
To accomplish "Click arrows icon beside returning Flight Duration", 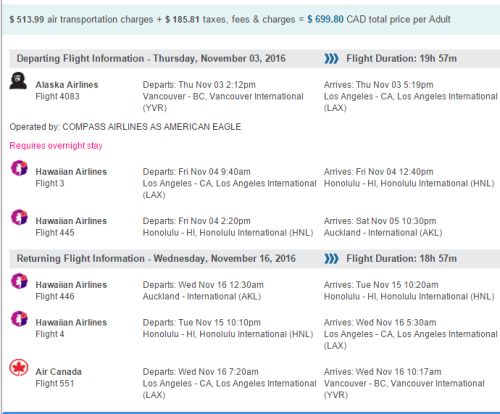I will click(x=331, y=259).
